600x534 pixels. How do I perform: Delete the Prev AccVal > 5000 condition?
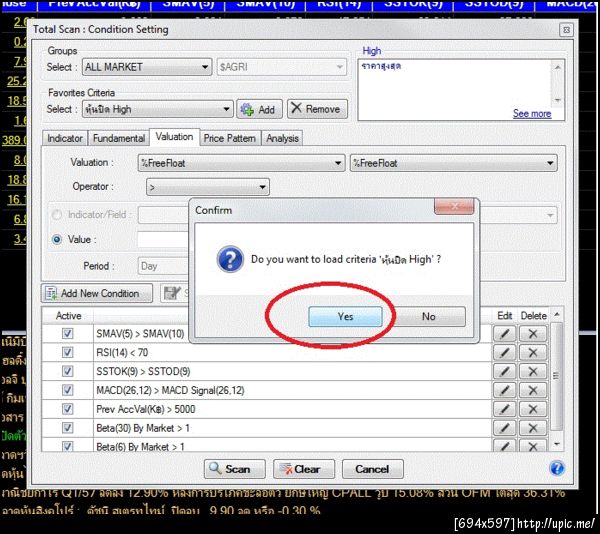pos(532,409)
